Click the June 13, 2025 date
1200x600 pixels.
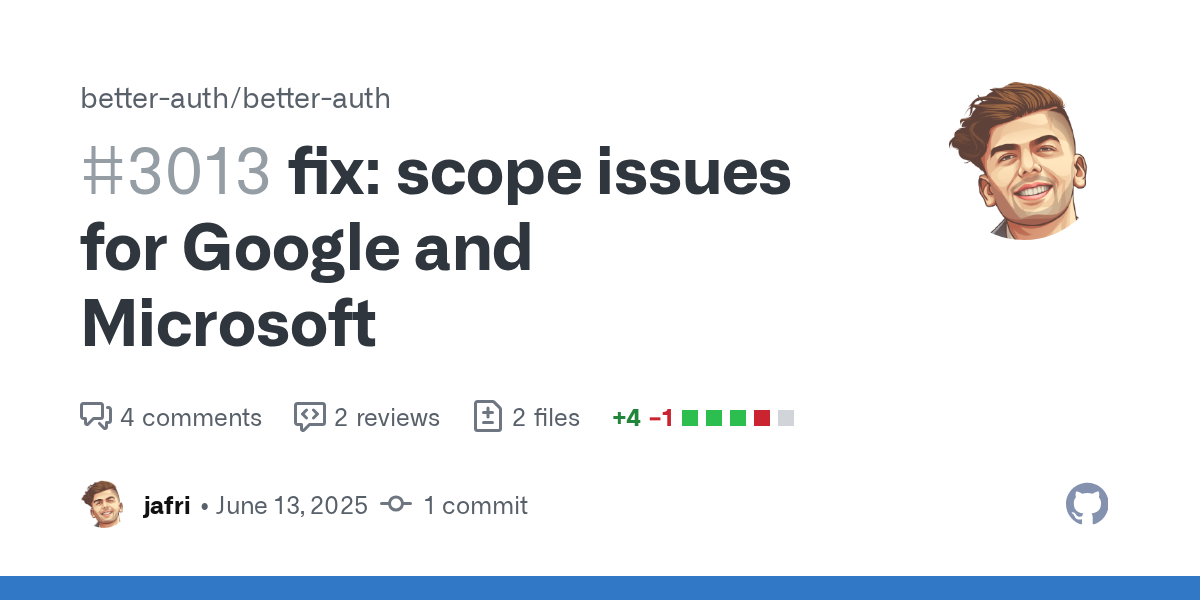tap(291, 505)
